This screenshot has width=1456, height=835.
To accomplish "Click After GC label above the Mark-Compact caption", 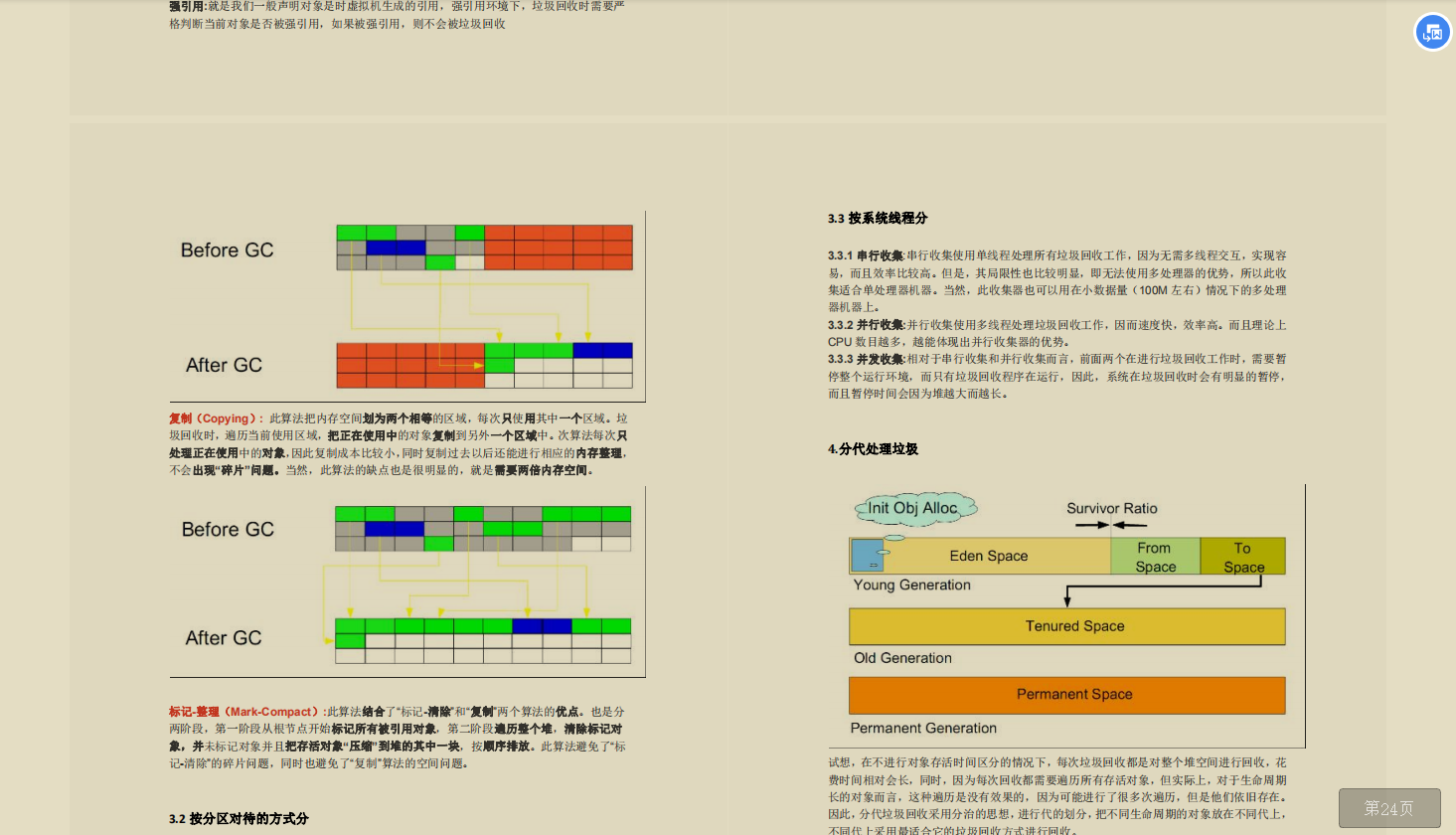I will point(224,638).
